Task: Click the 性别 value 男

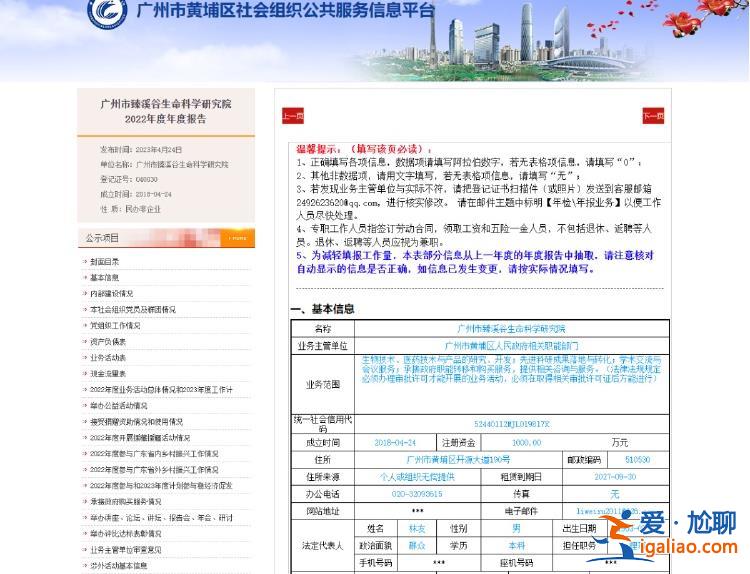Action: click(516, 529)
